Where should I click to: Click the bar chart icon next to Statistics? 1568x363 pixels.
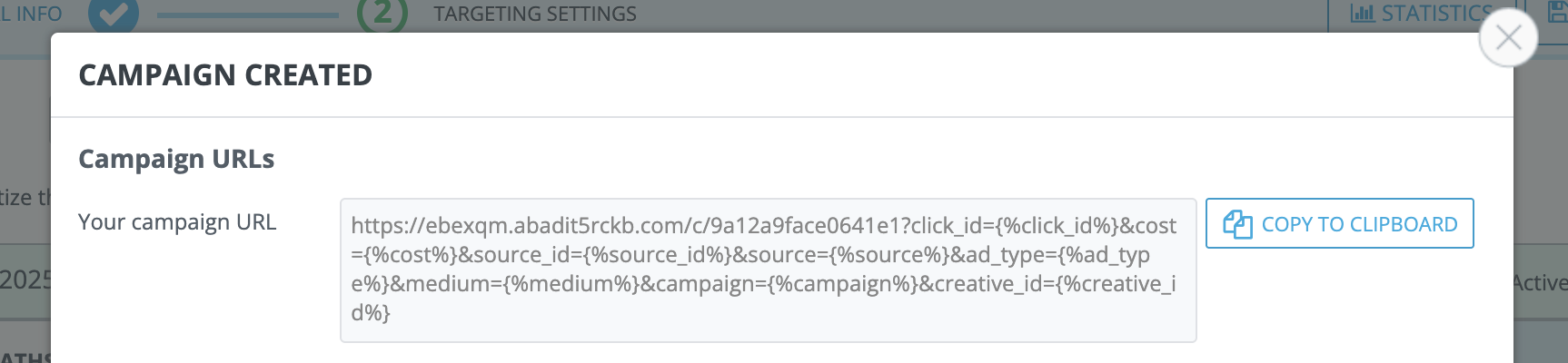click(x=1362, y=14)
